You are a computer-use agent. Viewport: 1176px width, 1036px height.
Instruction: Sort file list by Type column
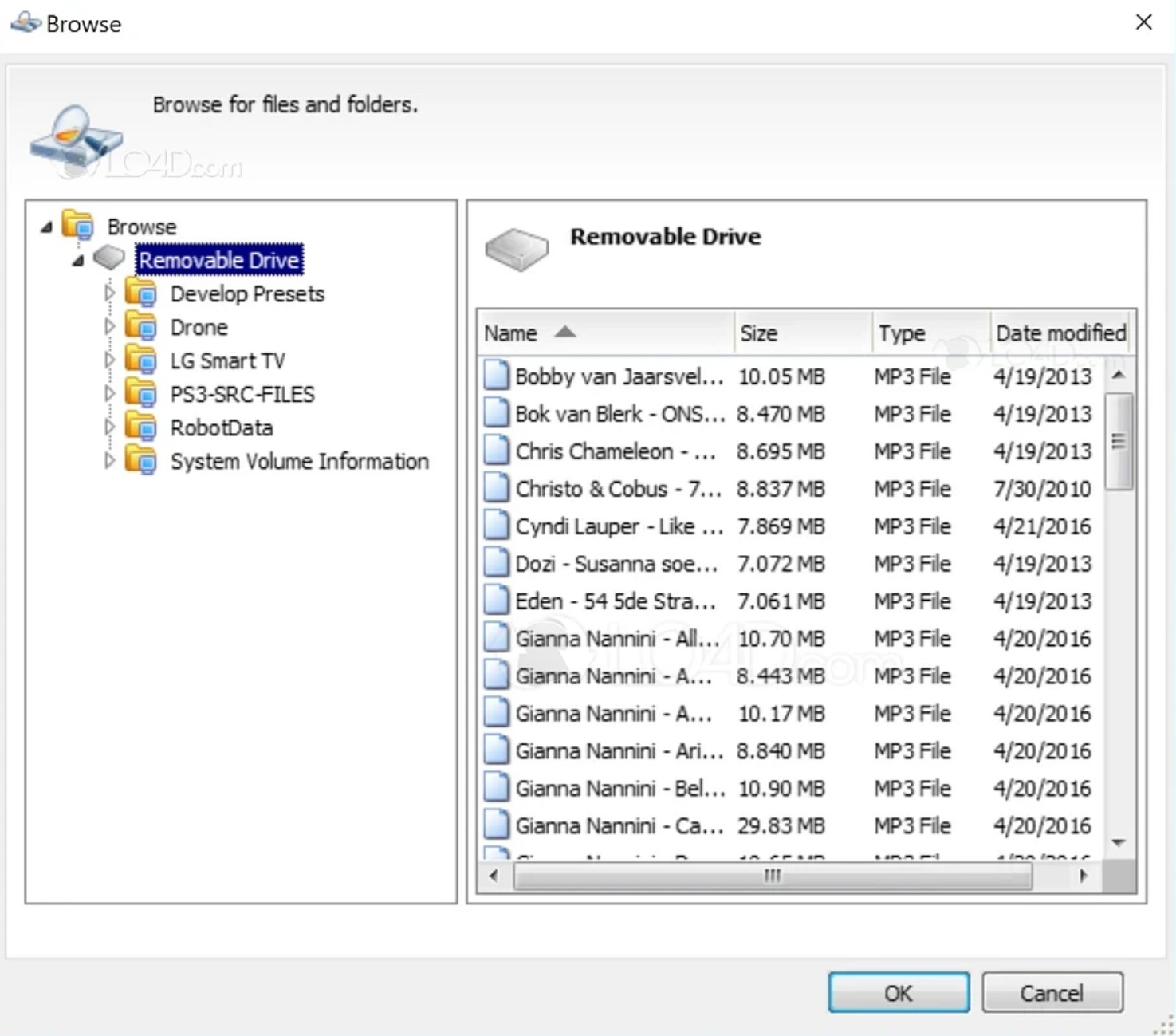coord(931,333)
